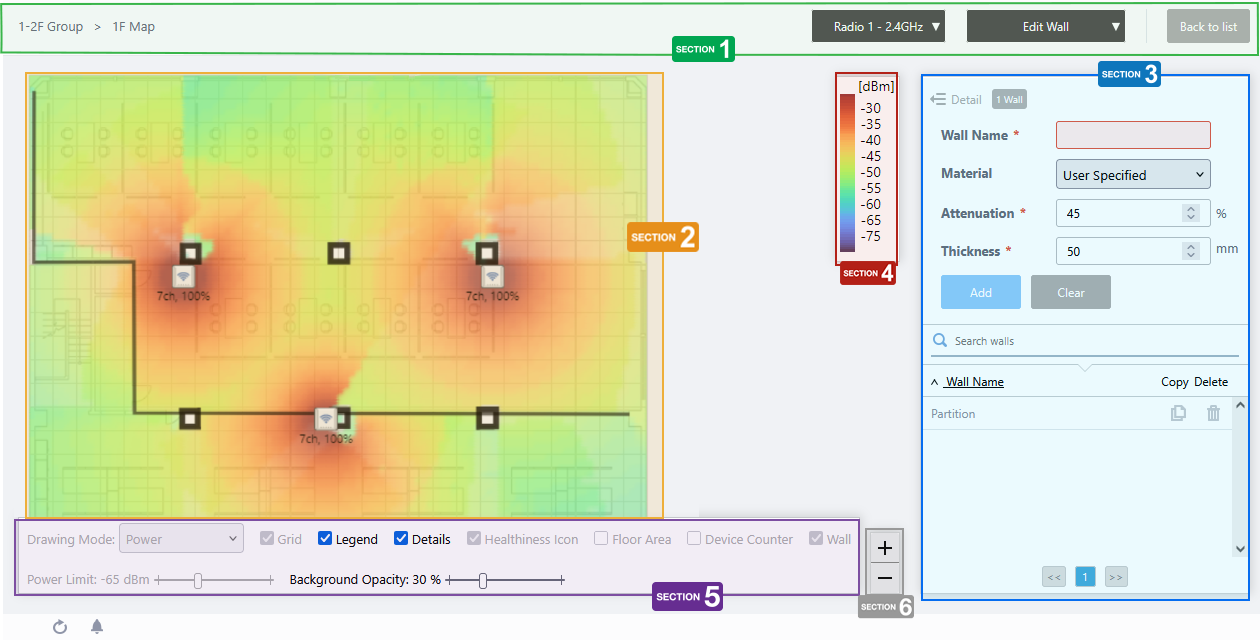Screen dimensions: 1260x641
Task: Click the notification bell icon
Action: pyautogui.click(x=97, y=627)
